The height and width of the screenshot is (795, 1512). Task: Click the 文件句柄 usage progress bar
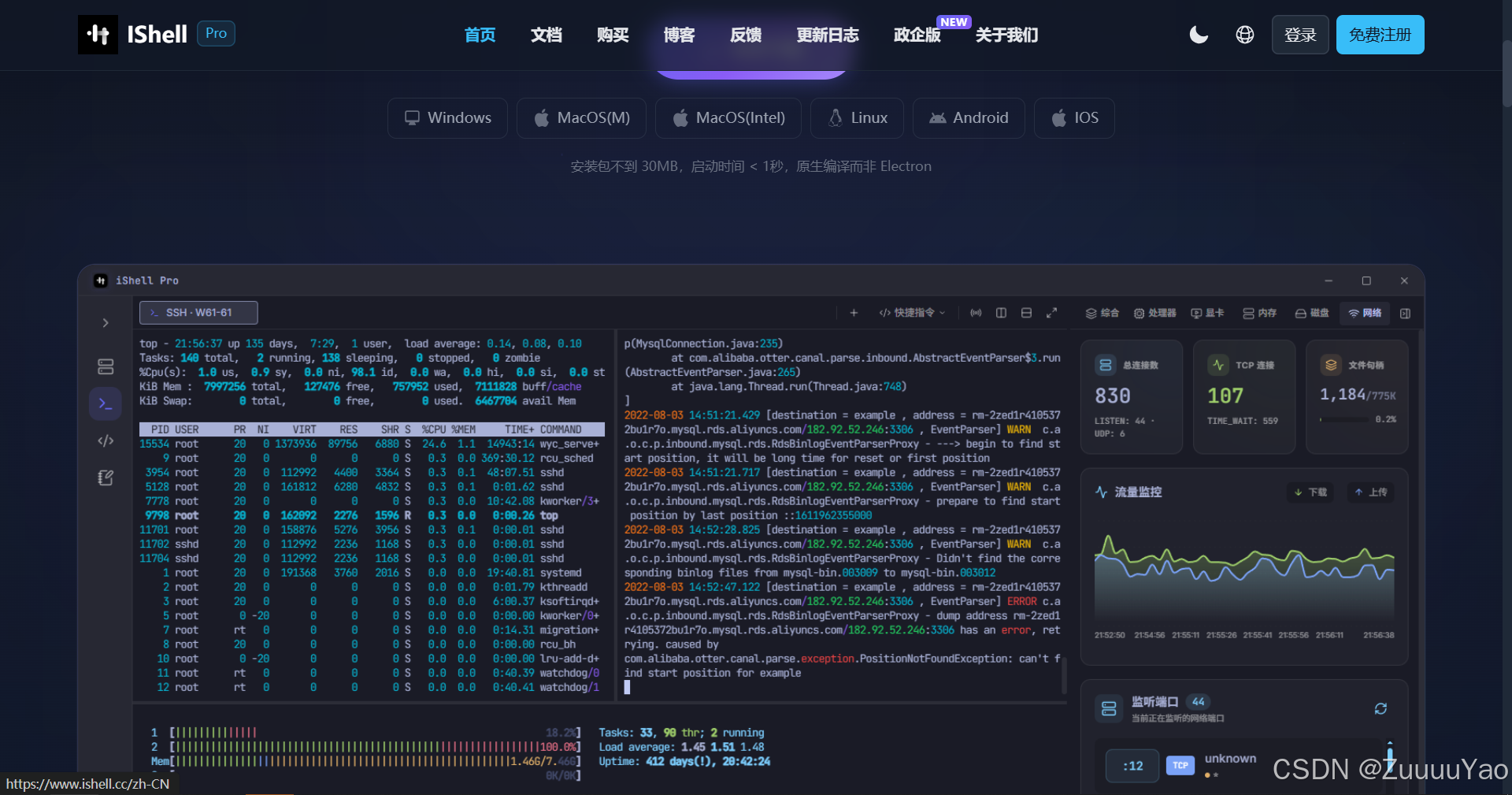pyautogui.click(x=1344, y=419)
